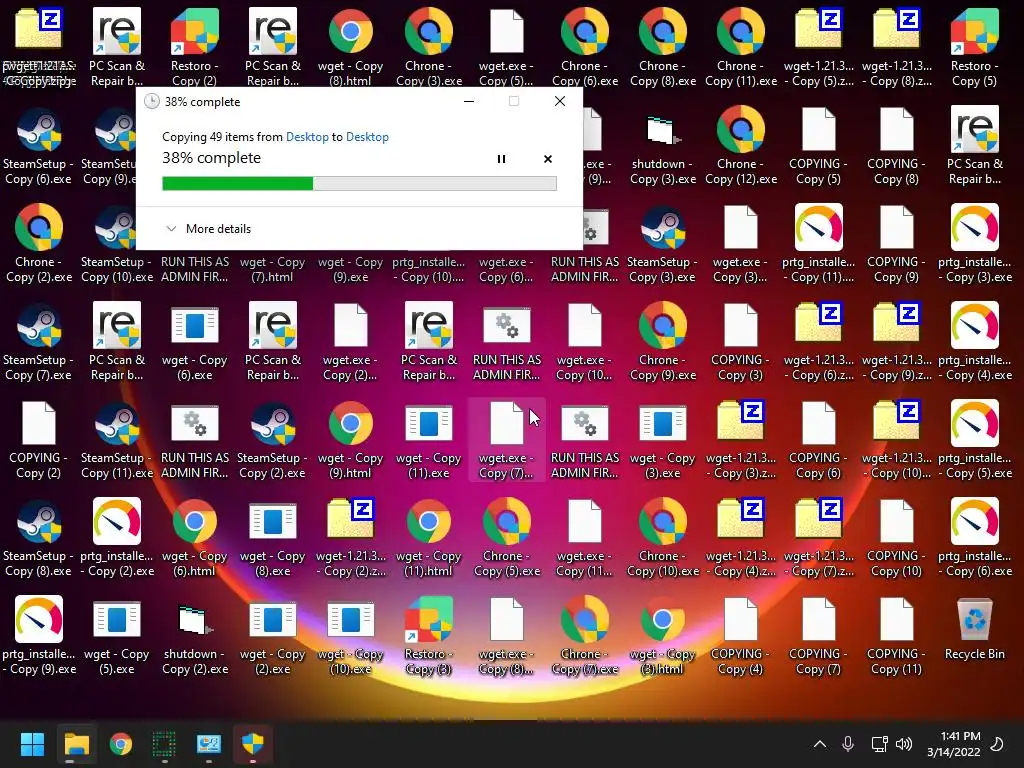This screenshot has width=1024, height=768.
Task: Click the microphone tray icon
Action: tap(848, 744)
